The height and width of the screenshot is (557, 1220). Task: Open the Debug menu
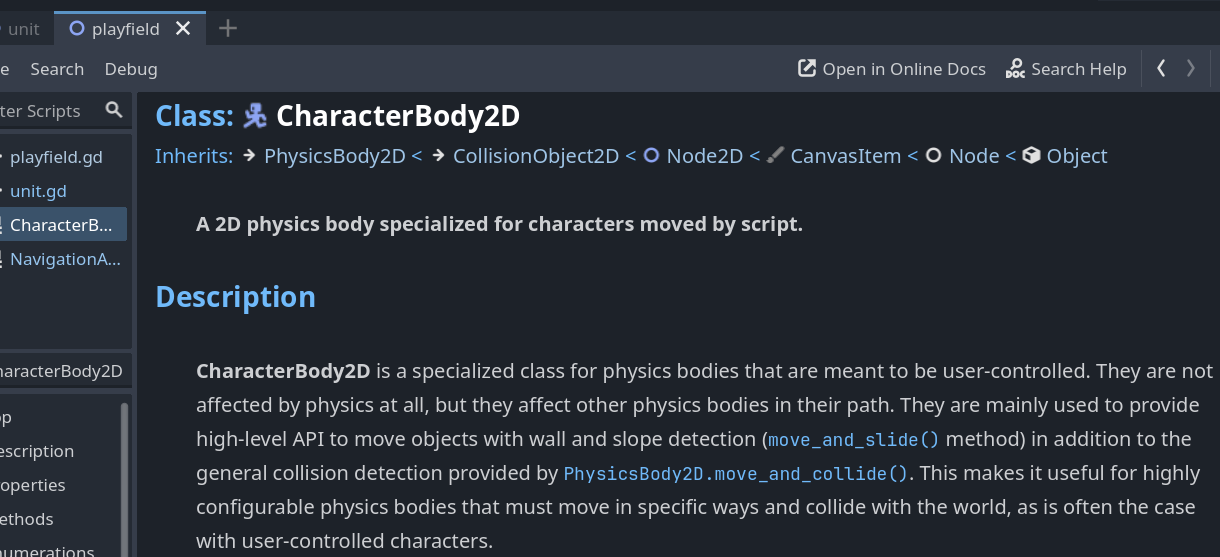point(131,69)
